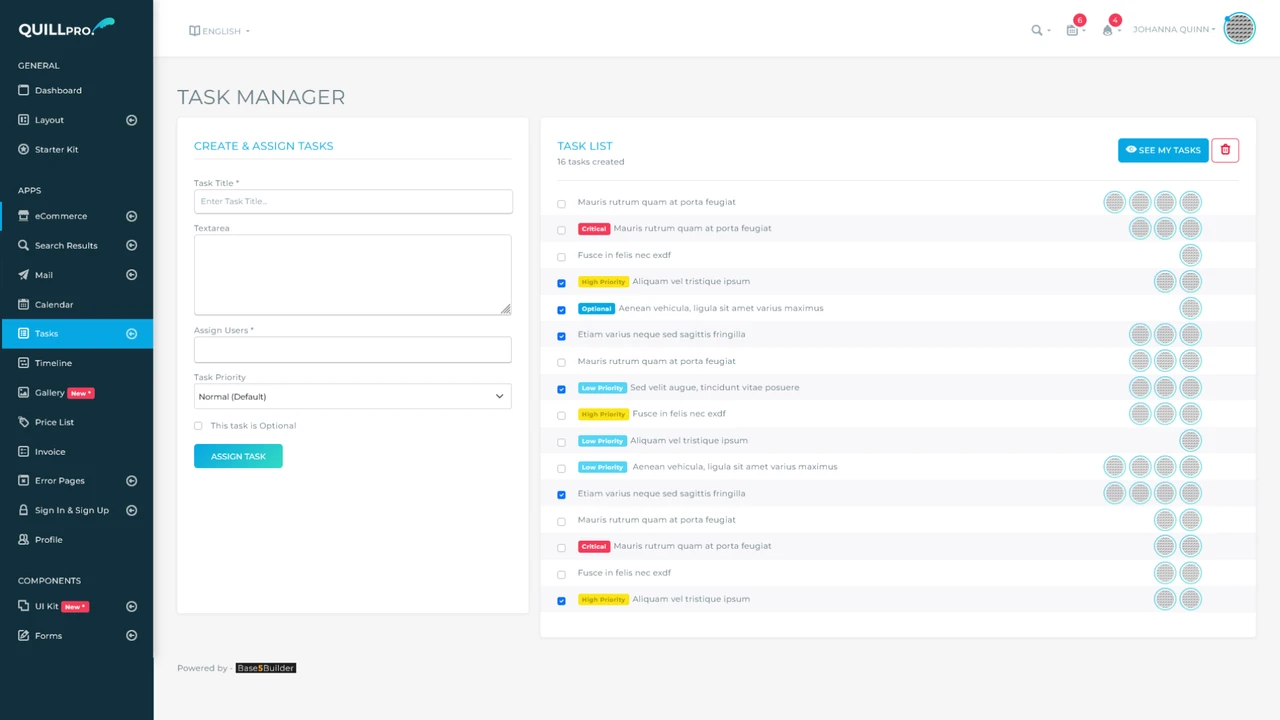Click the book icon beside English
The width and height of the screenshot is (1280, 720).
coord(194,31)
